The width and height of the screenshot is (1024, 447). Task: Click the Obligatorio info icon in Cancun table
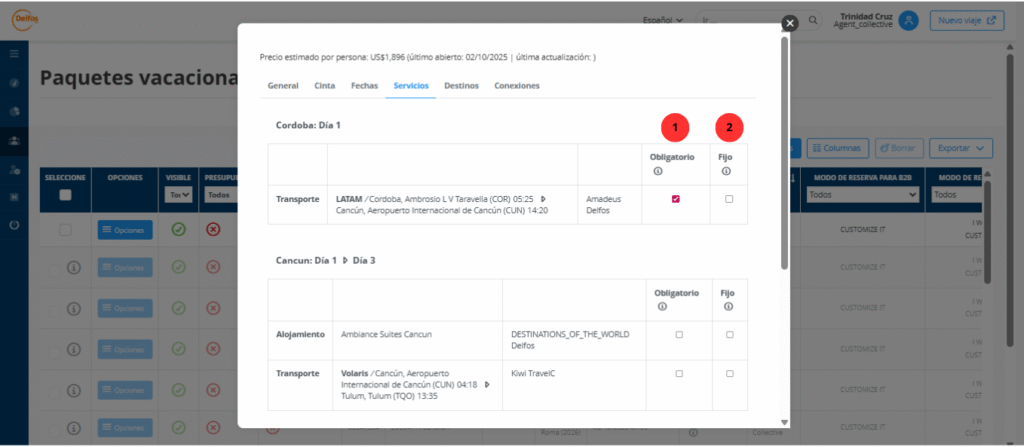676,307
